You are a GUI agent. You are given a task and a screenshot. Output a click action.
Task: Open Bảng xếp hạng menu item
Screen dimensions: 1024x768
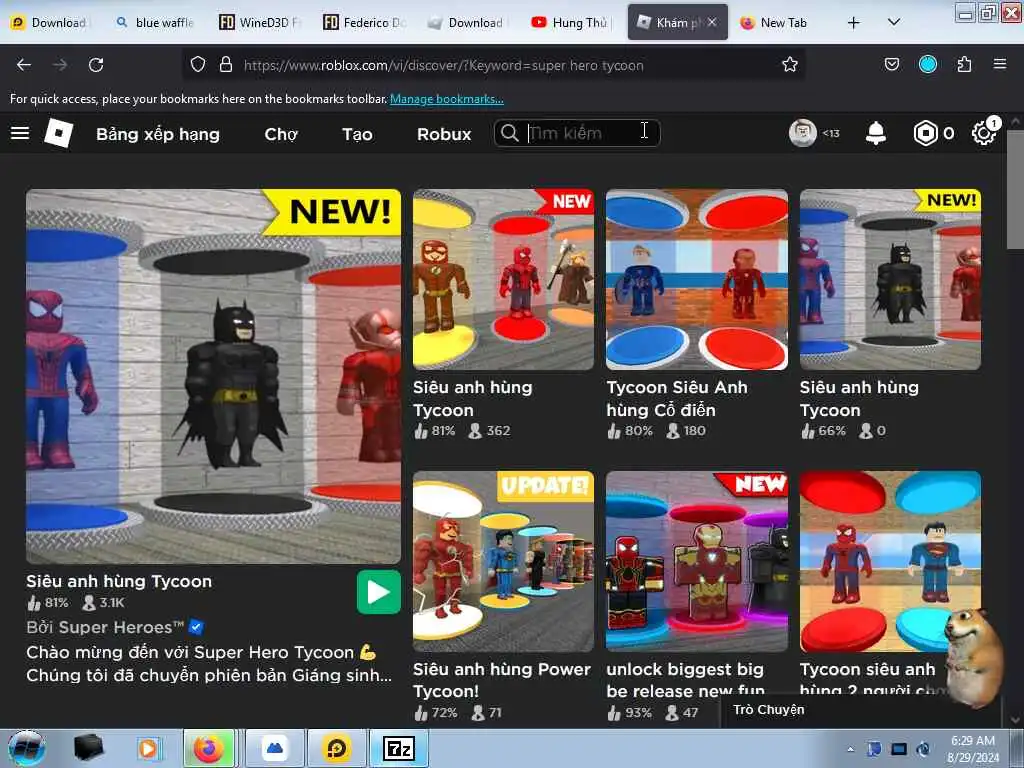pos(158,134)
